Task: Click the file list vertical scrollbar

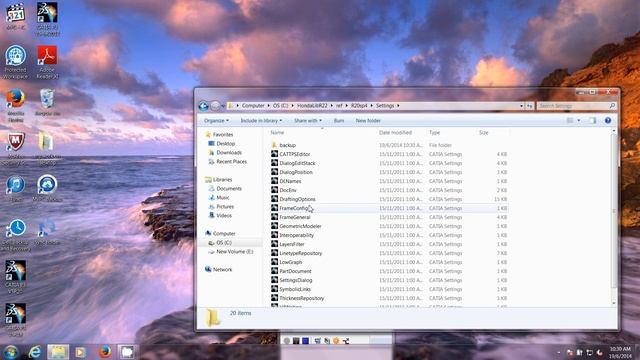Action: click(x=614, y=216)
